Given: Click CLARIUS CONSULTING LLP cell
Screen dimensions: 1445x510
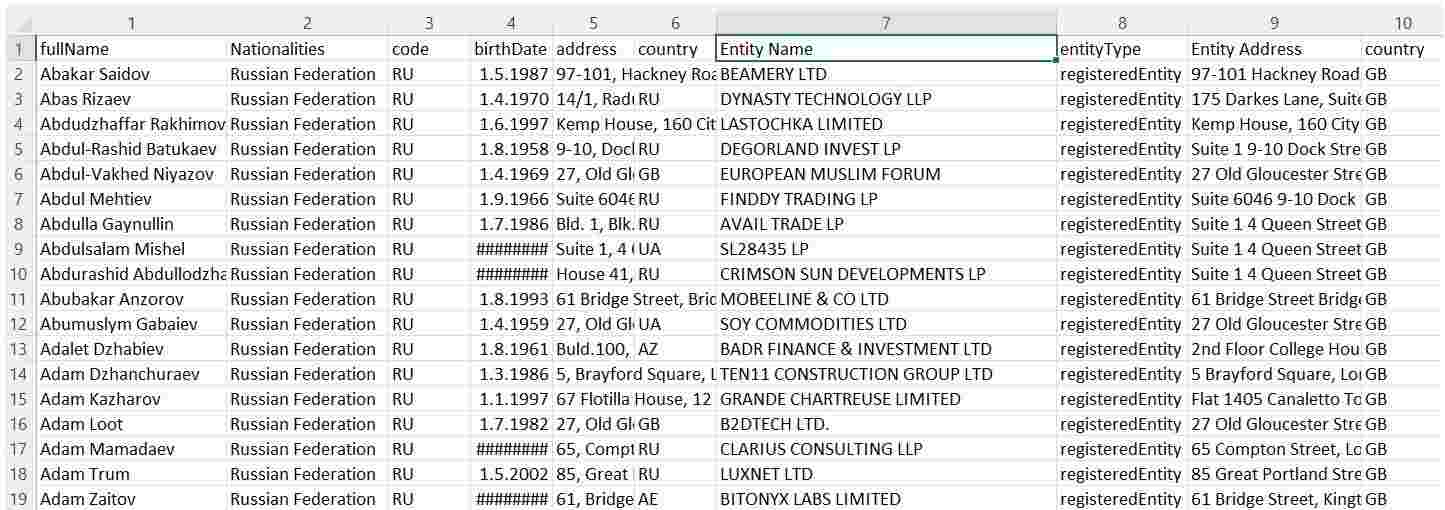Looking at the screenshot, I should pyautogui.click(x=886, y=449).
